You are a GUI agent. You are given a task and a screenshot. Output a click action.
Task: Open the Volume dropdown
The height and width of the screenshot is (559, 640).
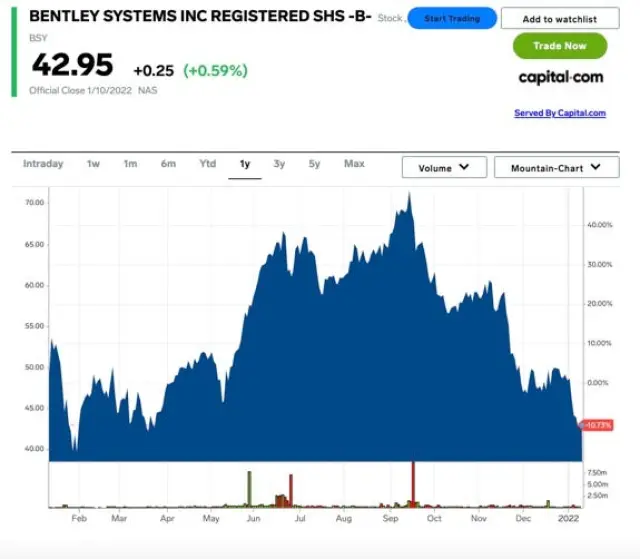point(444,168)
